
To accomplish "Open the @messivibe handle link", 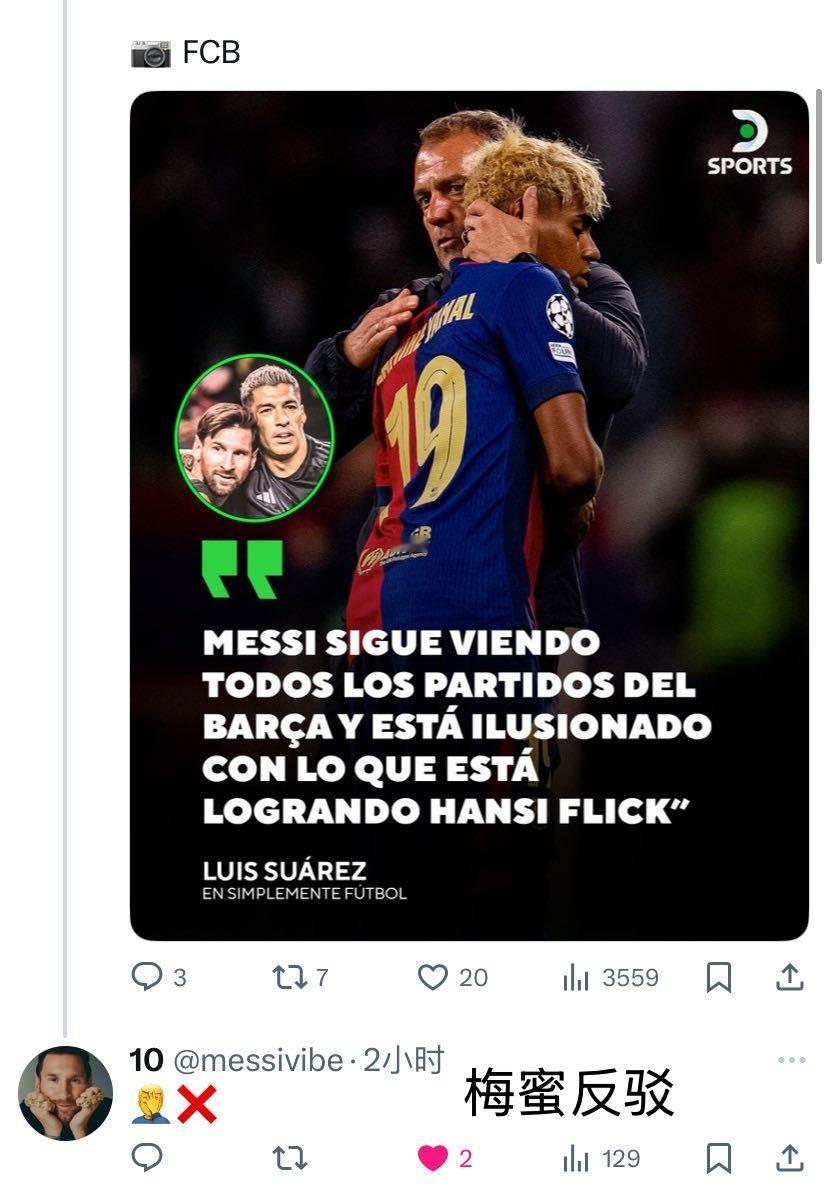I will click(x=258, y=1061).
